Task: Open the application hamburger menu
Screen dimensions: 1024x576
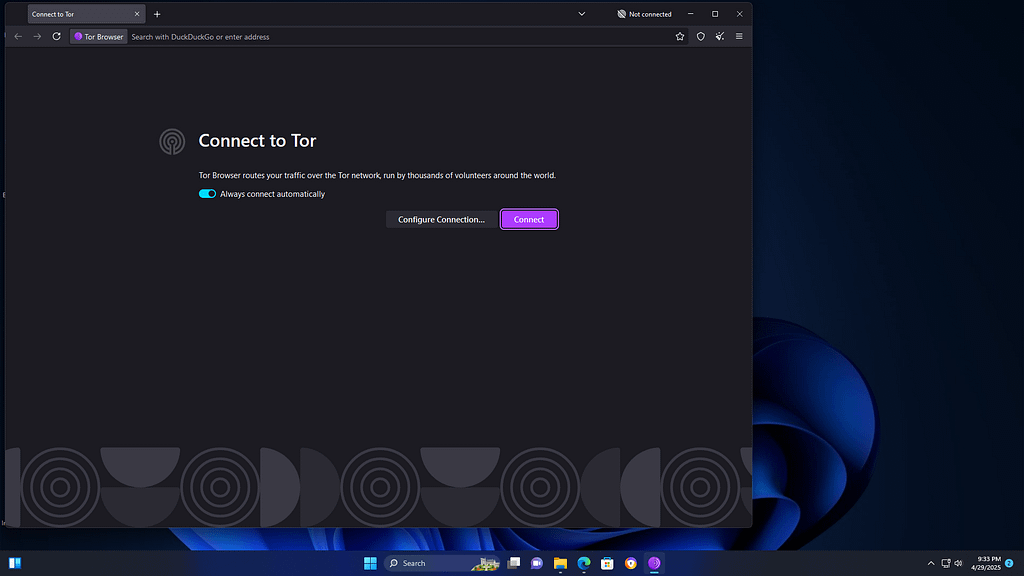Action: [739, 37]
